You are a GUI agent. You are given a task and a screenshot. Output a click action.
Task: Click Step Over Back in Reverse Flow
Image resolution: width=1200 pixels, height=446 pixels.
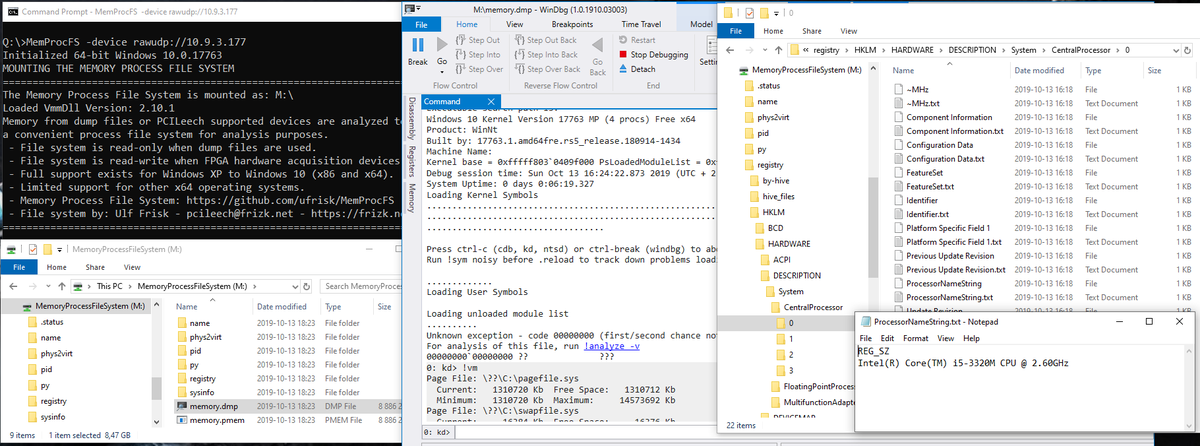coord(548,69)
